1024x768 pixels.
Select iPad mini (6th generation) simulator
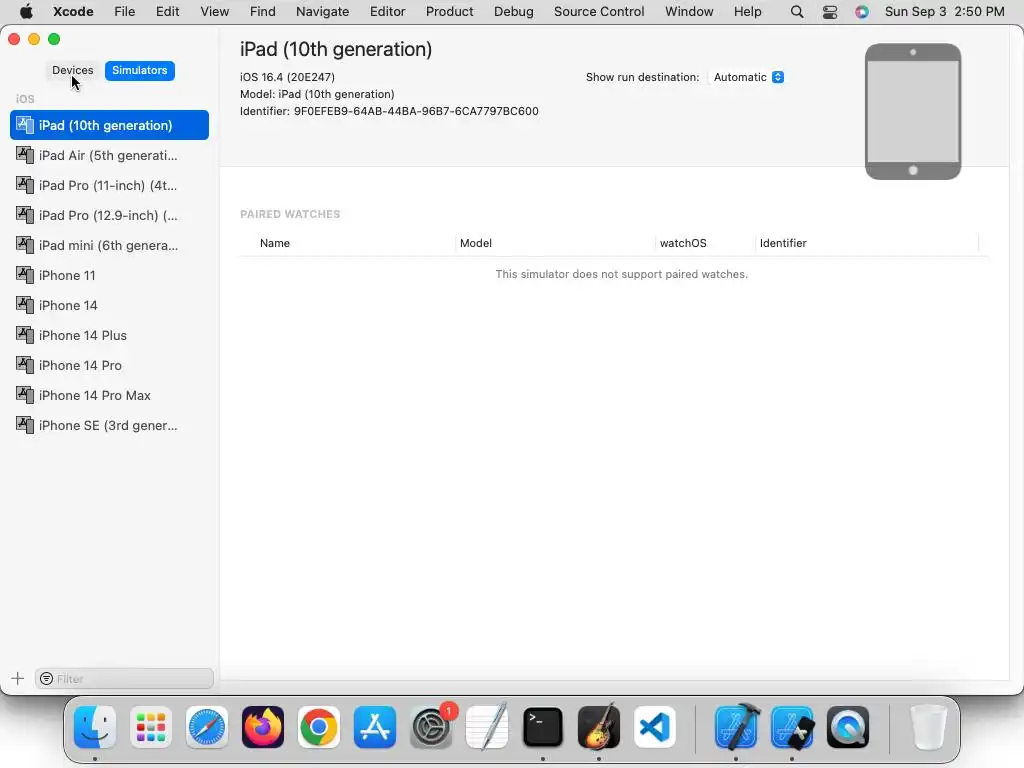click(x=110, y=245)
